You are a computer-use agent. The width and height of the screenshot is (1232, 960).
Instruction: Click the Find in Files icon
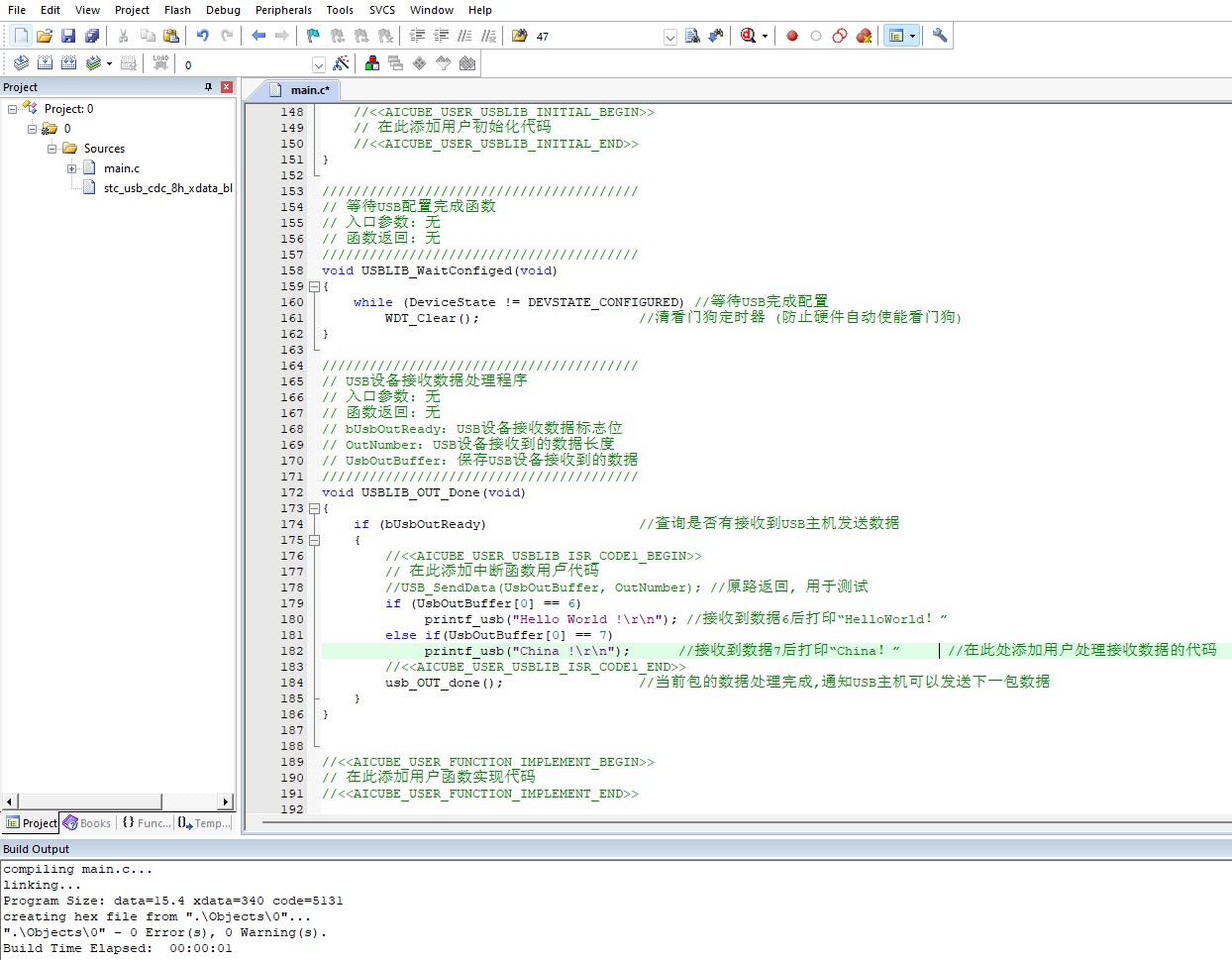tap(520, 36)
